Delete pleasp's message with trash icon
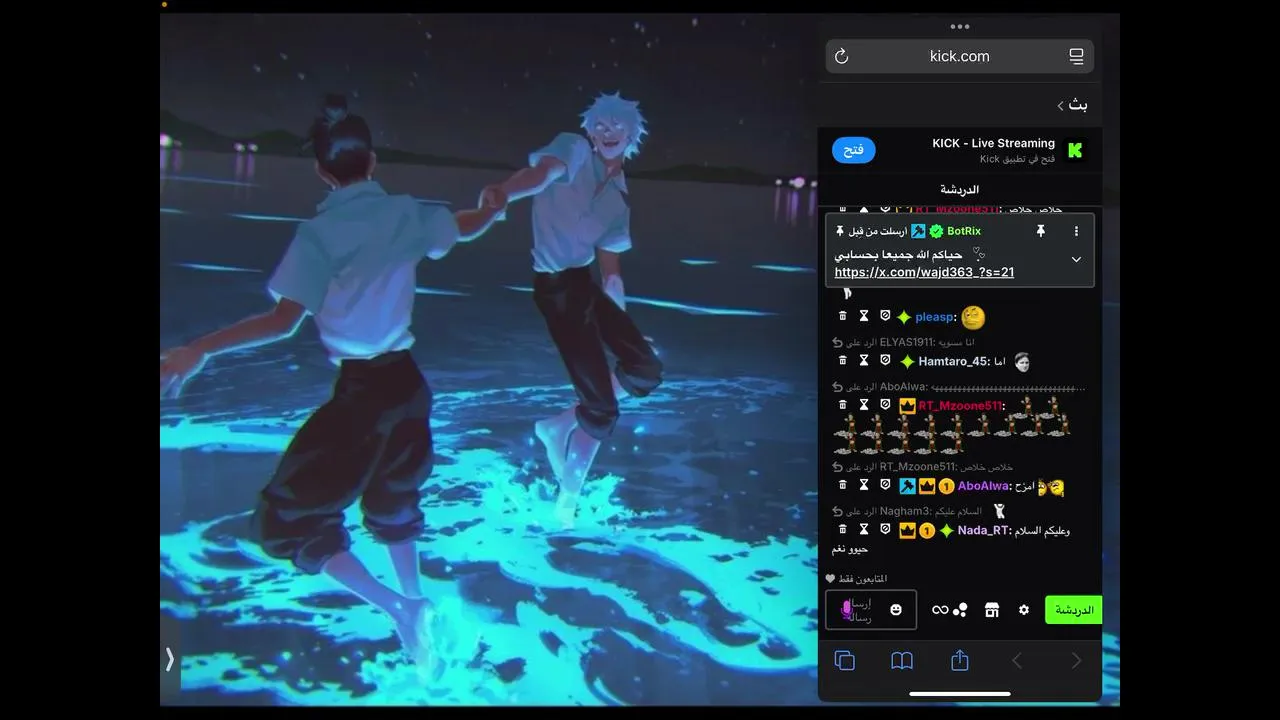Viewport: 1280px width, 720px height. (x=842, y=316)
